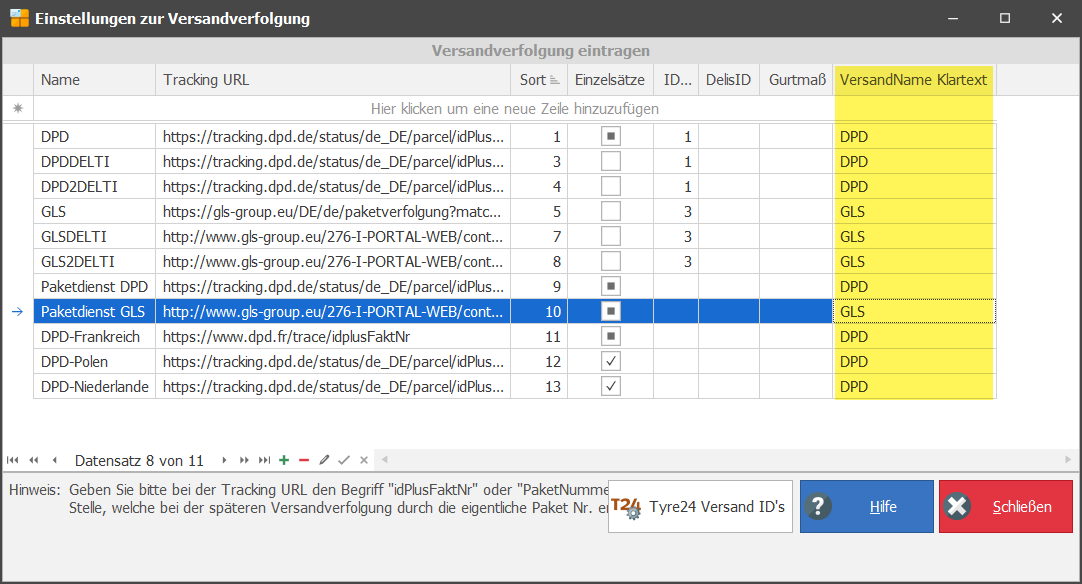This screenshot has height=584, width=1082.
Task: Select the DPD-Frankreich name cell
Action: (95, 337)
